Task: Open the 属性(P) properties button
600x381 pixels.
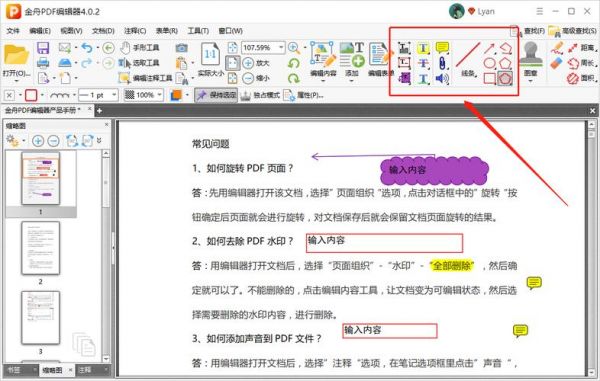Action: pyautogui.click(x=303, y=95)
